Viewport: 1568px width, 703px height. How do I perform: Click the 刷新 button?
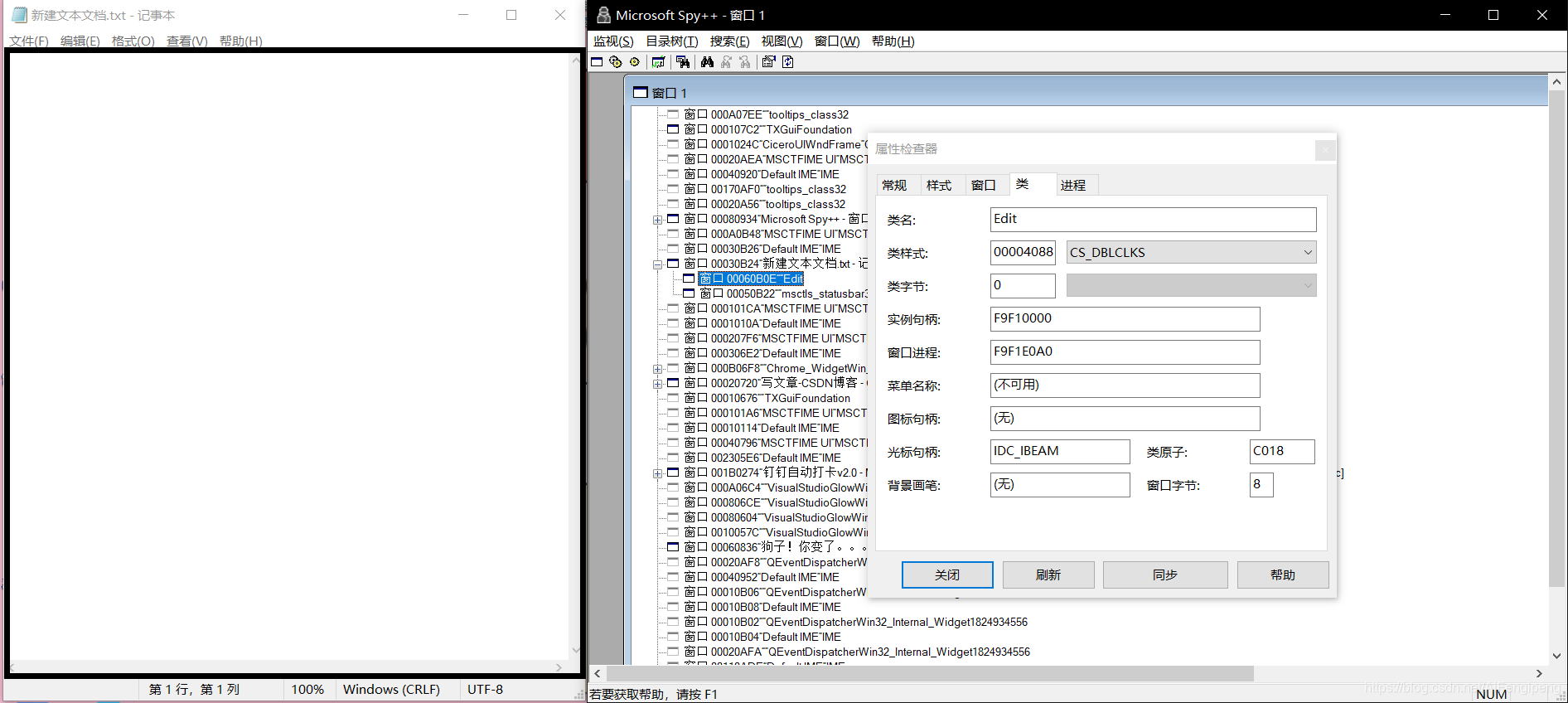(x=1048, y=575)
